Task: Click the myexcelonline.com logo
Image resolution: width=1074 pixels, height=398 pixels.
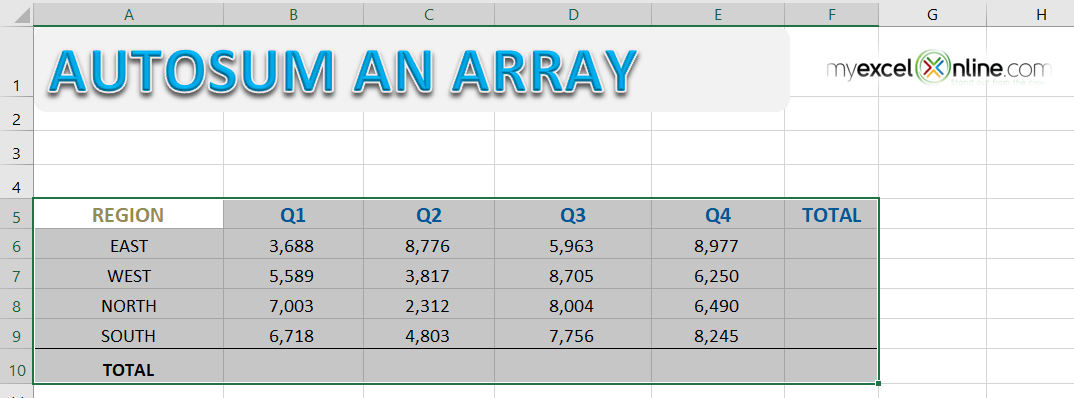Action: 938,69
